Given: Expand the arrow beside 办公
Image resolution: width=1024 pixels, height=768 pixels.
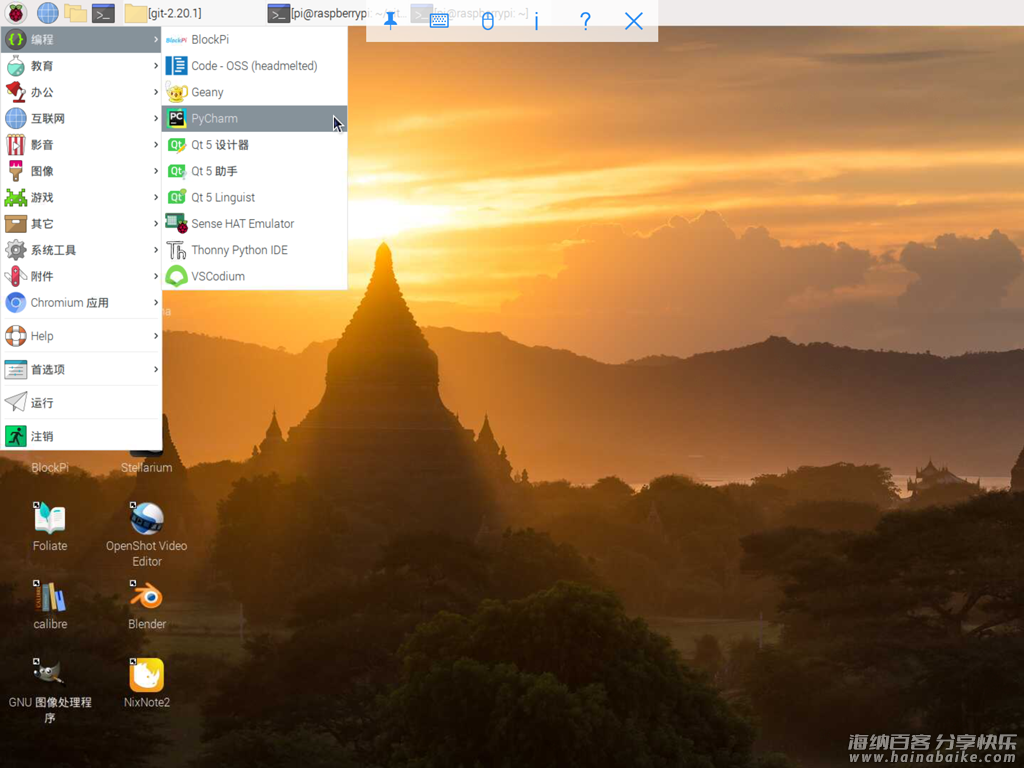Looking at the screenshot, I should [x=155, y=92].
